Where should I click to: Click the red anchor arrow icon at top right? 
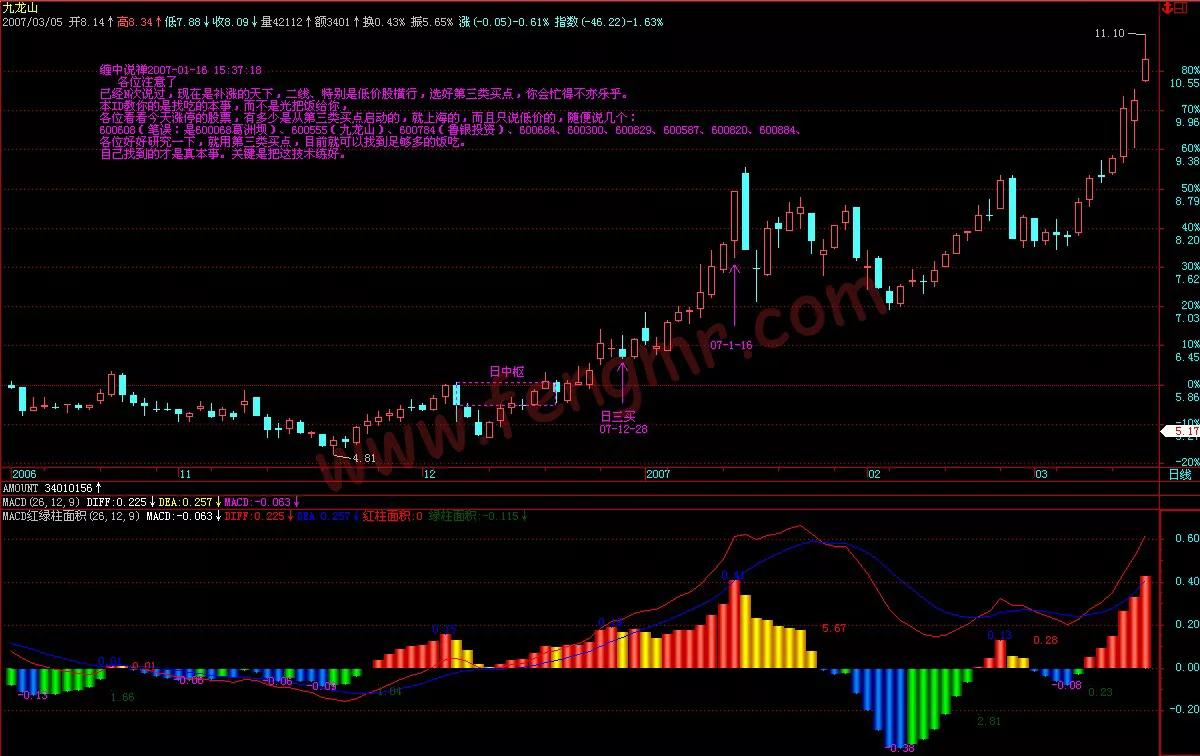pos(1168,8)
